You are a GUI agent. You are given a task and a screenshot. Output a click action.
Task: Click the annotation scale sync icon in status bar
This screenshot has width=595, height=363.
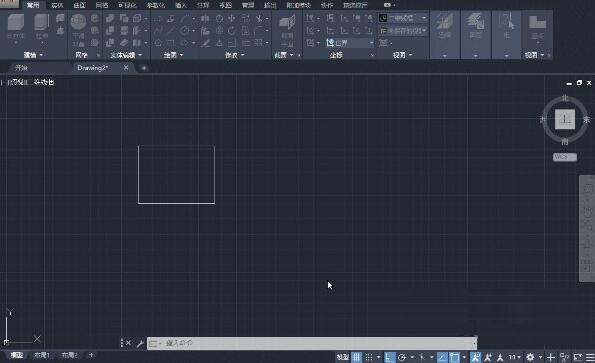pyautogui.click(x=500, y=357)
